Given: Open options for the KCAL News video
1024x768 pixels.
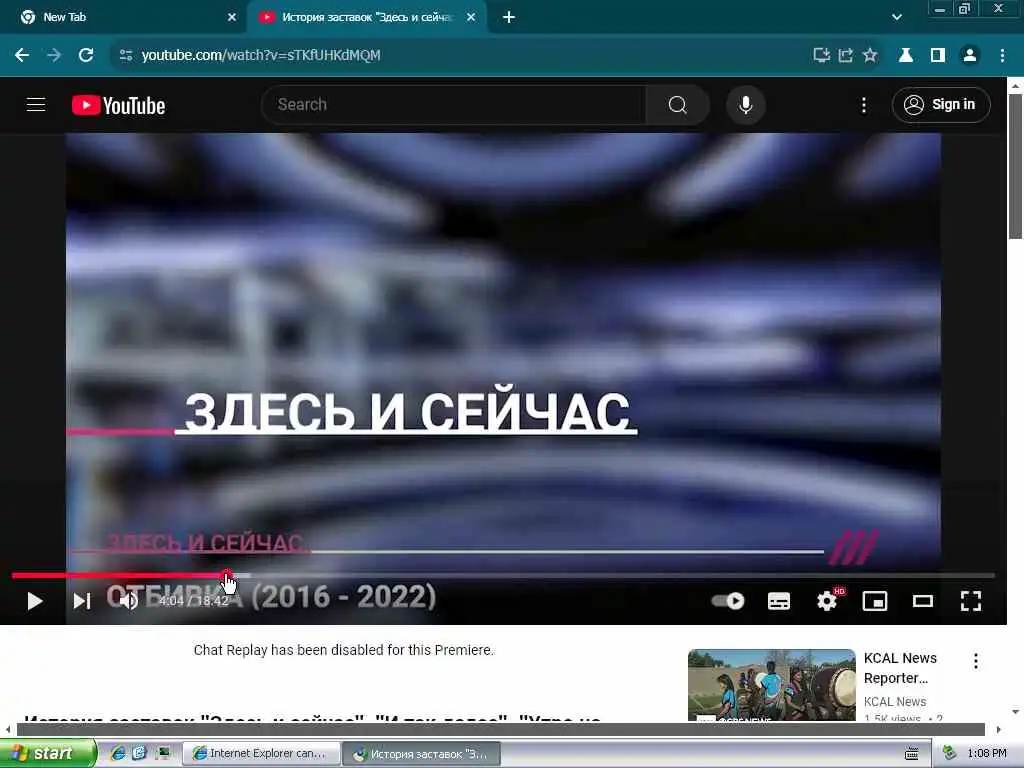Looking at the screenshot, I should click(x=976, y=661).
